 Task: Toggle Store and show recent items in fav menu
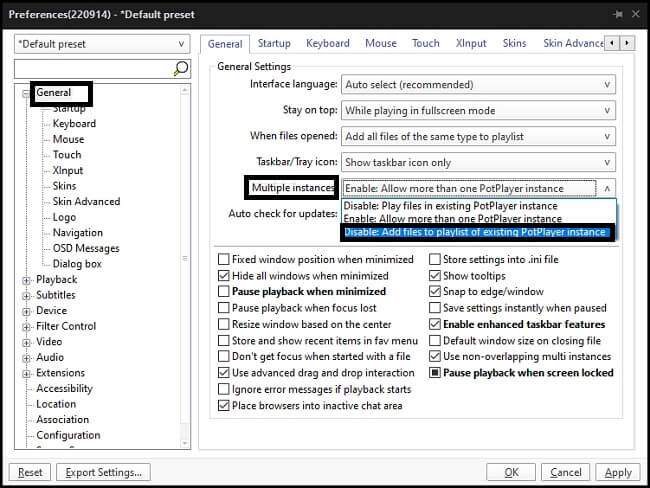tap(223, 341)
